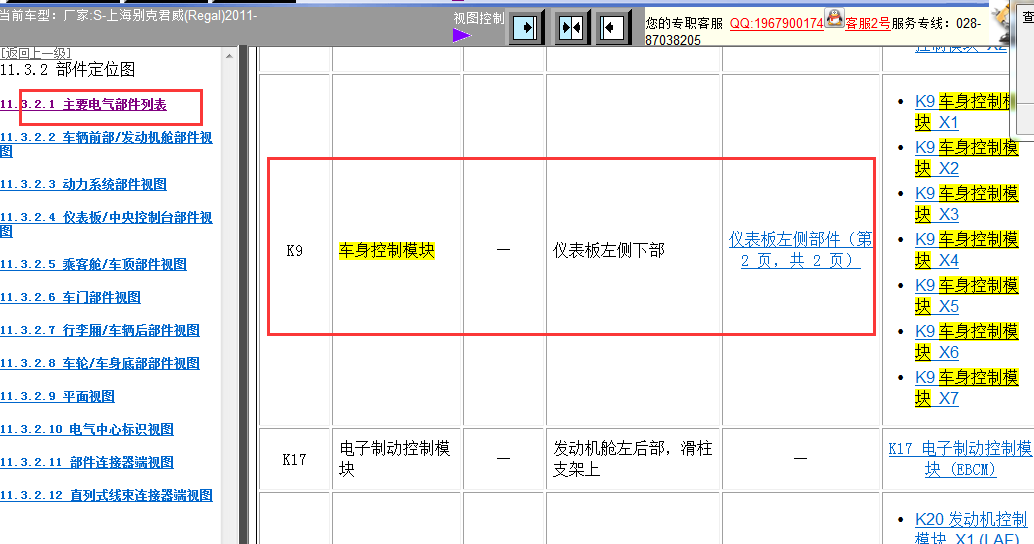Open 11.3.2.2 车辆前部/发动机舱部件视图
Screen dimensions: 1034x544
[106, 144]
